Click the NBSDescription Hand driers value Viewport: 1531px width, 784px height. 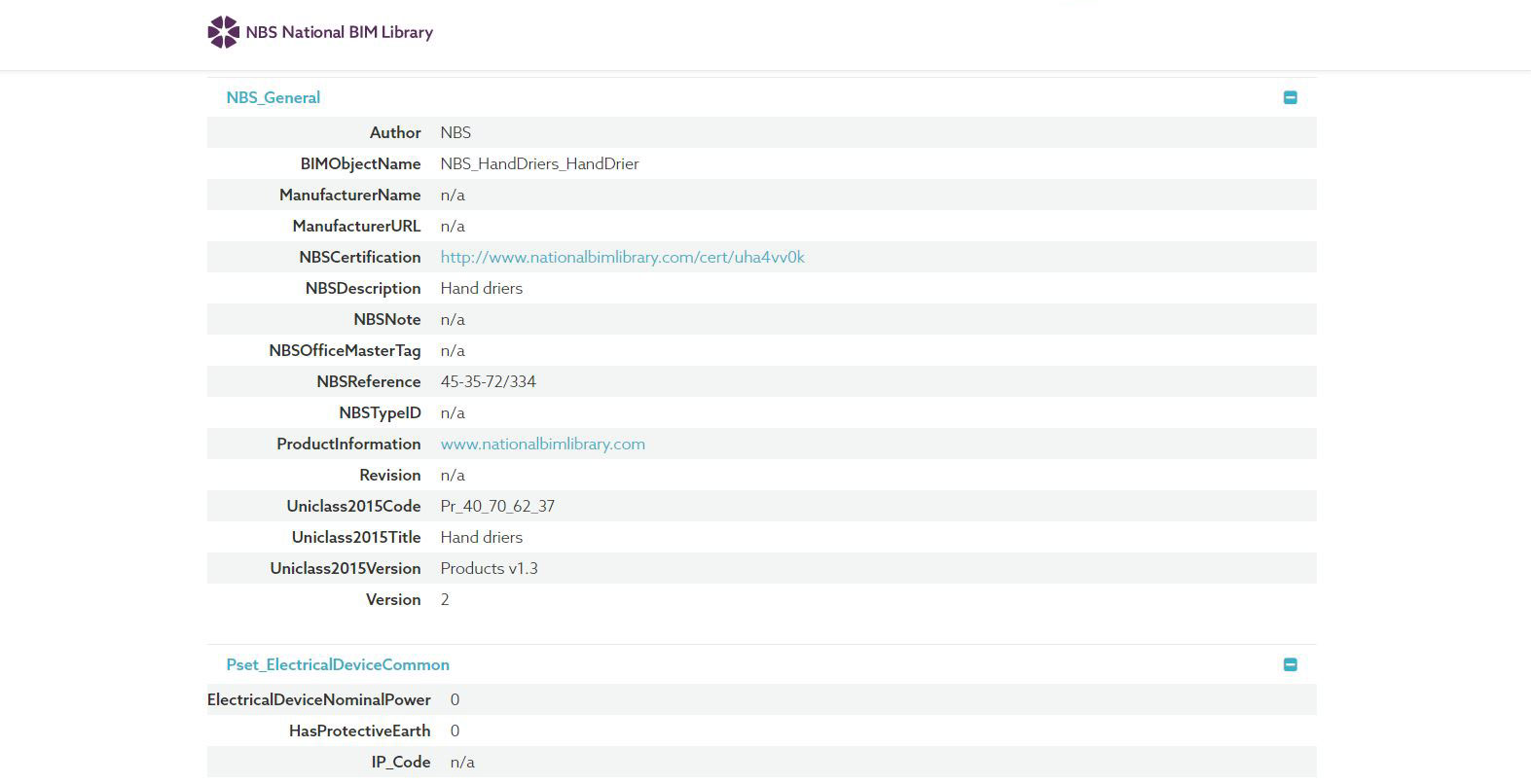(x=481, y=288)
